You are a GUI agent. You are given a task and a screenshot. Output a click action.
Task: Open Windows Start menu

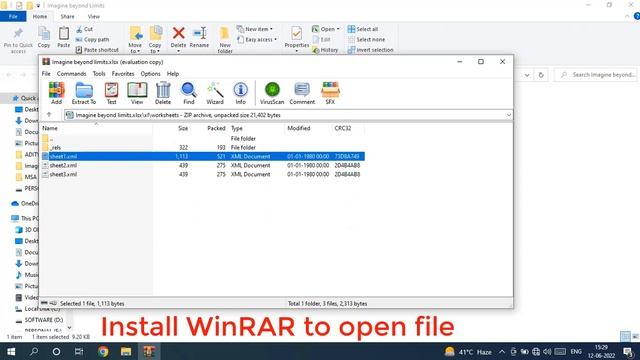pyautogui.click(x=11, y=351)
